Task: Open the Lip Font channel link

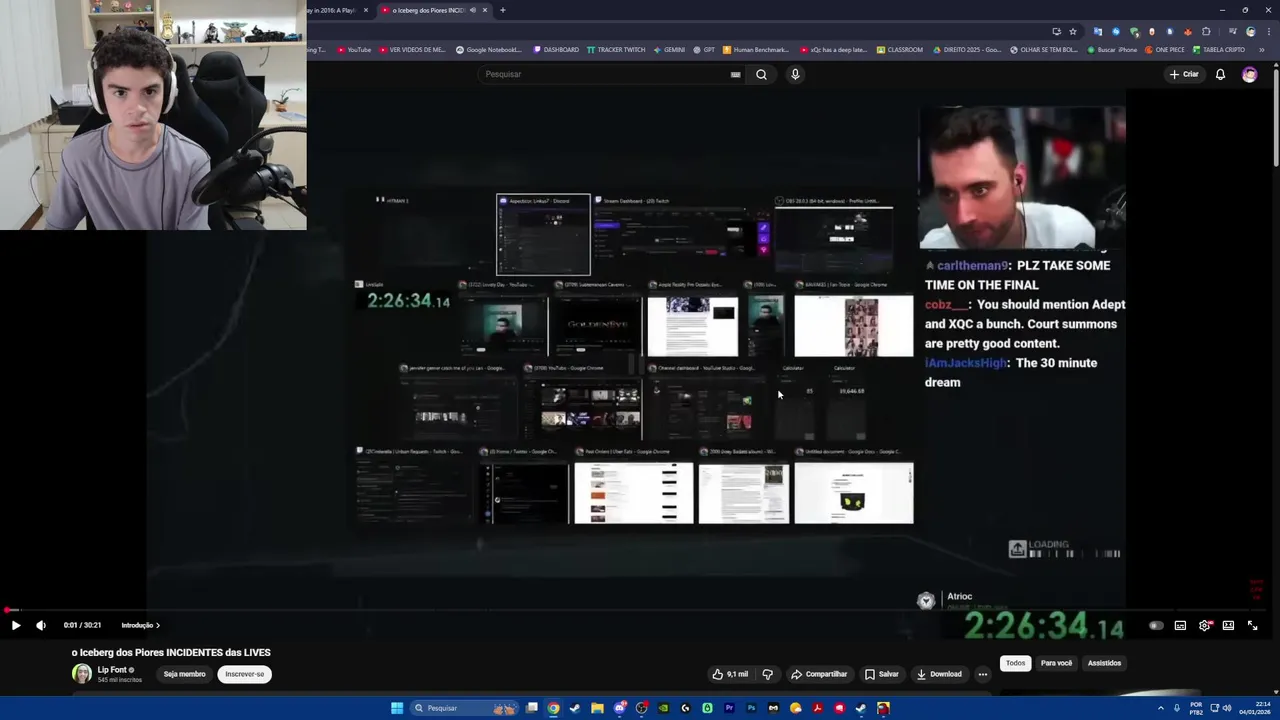Action: pos(112,670)
